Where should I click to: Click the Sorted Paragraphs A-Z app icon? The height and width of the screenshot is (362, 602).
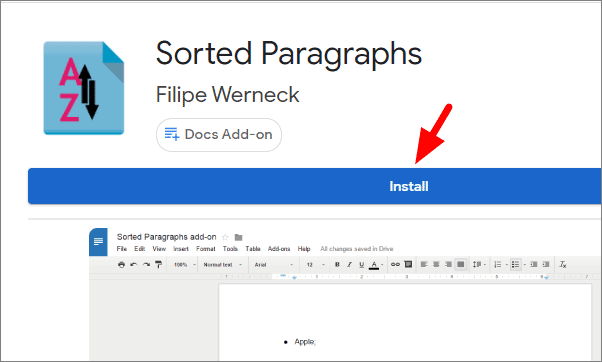[84, 88]
